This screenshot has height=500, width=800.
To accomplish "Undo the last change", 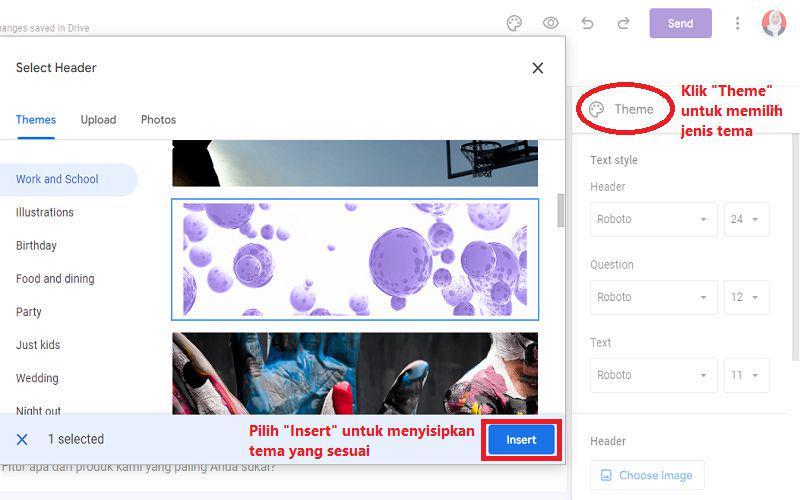I will pos(587,23).
